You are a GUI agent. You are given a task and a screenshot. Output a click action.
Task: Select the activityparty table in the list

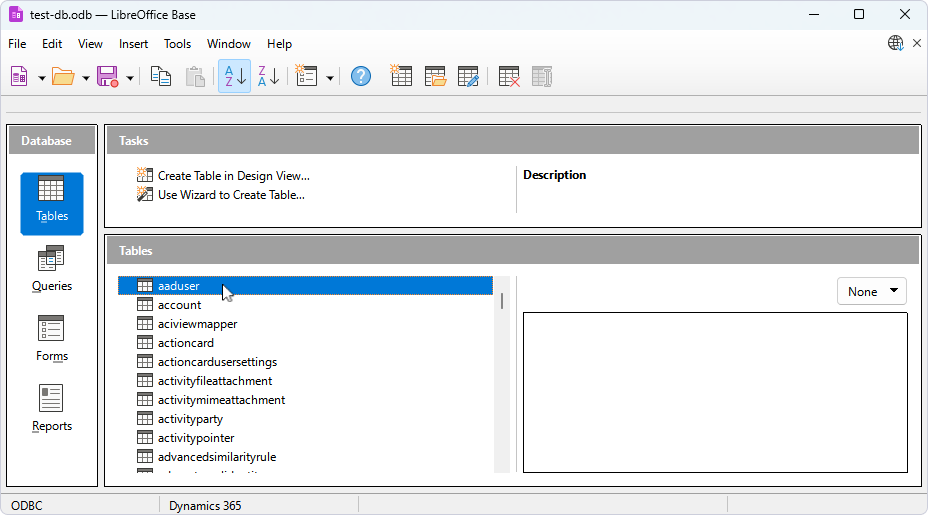(190, 419)
